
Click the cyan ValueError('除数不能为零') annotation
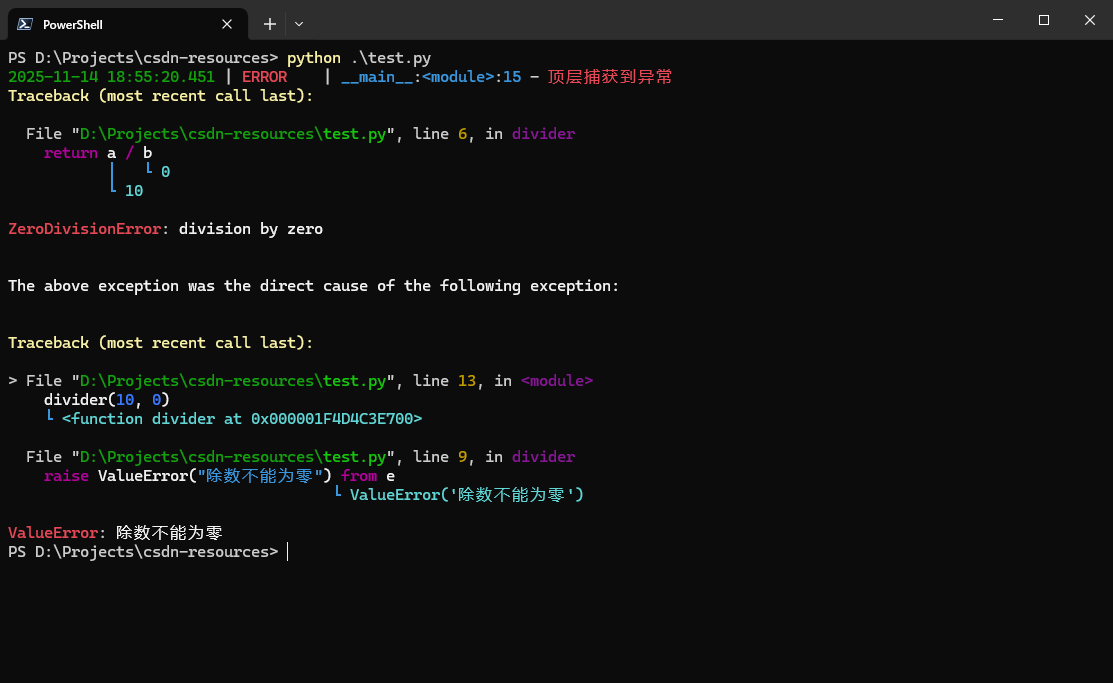pyautogui.click(x=466, y=495)
